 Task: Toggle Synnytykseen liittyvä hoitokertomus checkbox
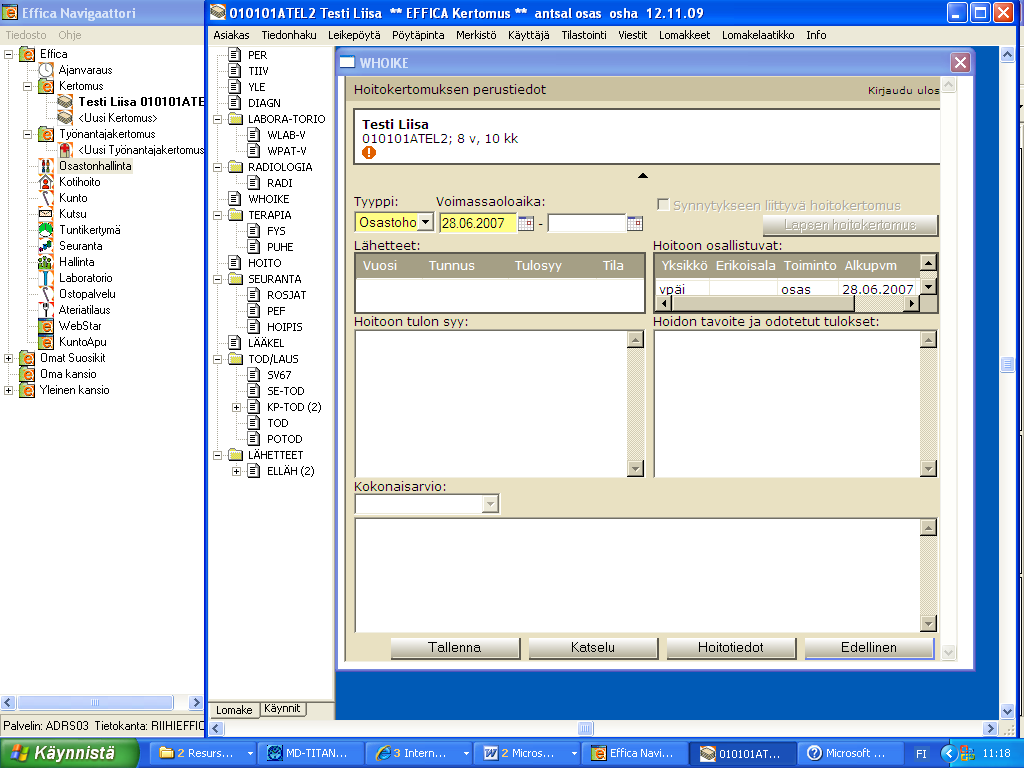663,205
